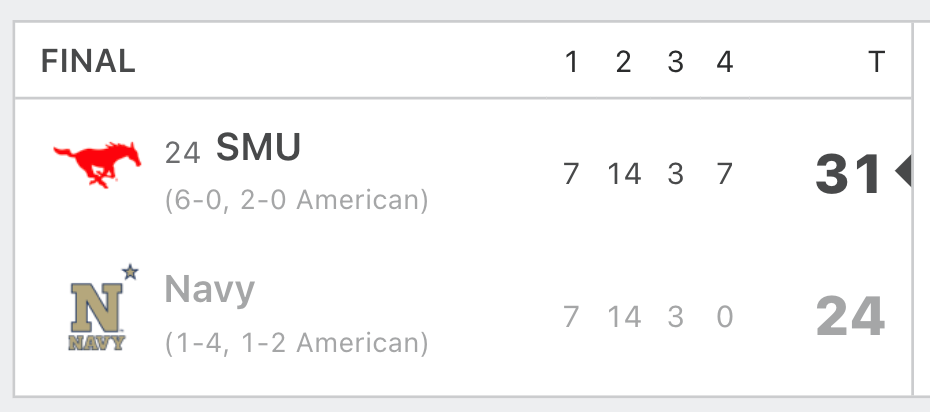
Task: Click SMU's record (6-0, 2-0 American)
Action: pyautogui.click(x=297, y=200)
